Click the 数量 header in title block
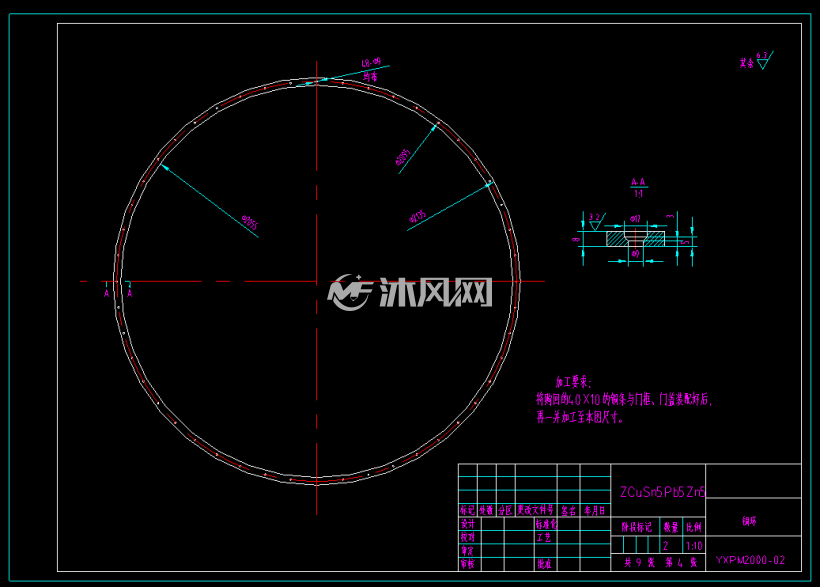 (x=671, y=527)
